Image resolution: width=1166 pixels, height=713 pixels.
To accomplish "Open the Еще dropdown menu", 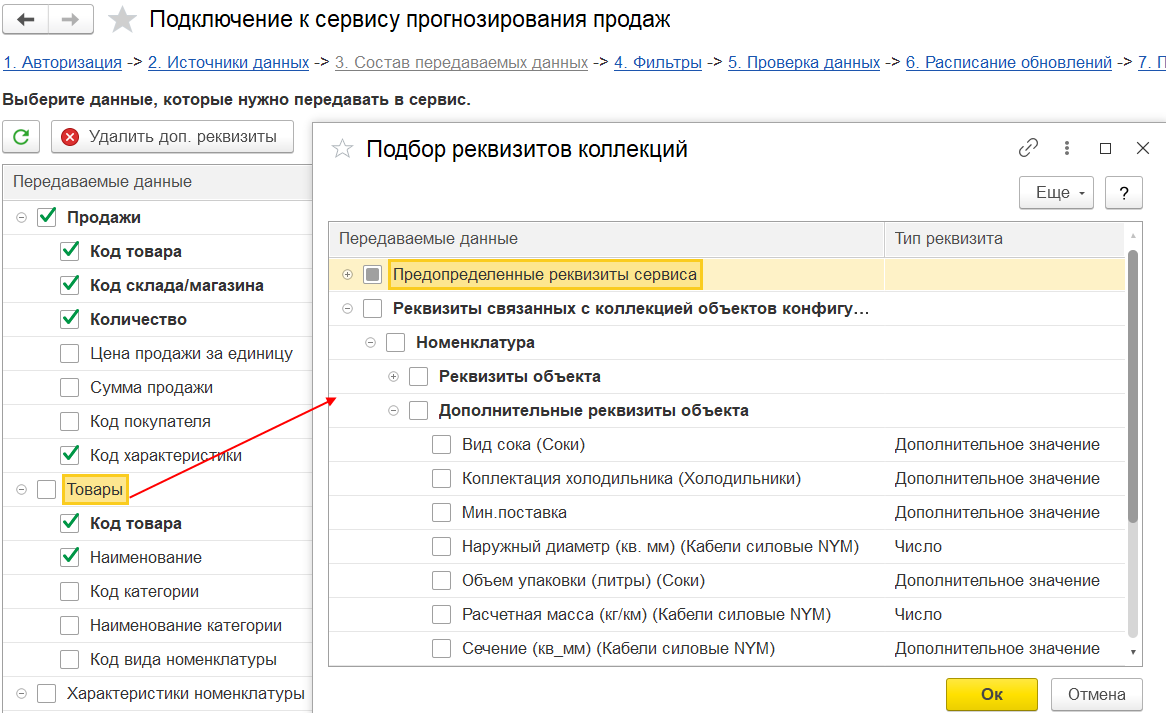I will [x=1056, y=193].
